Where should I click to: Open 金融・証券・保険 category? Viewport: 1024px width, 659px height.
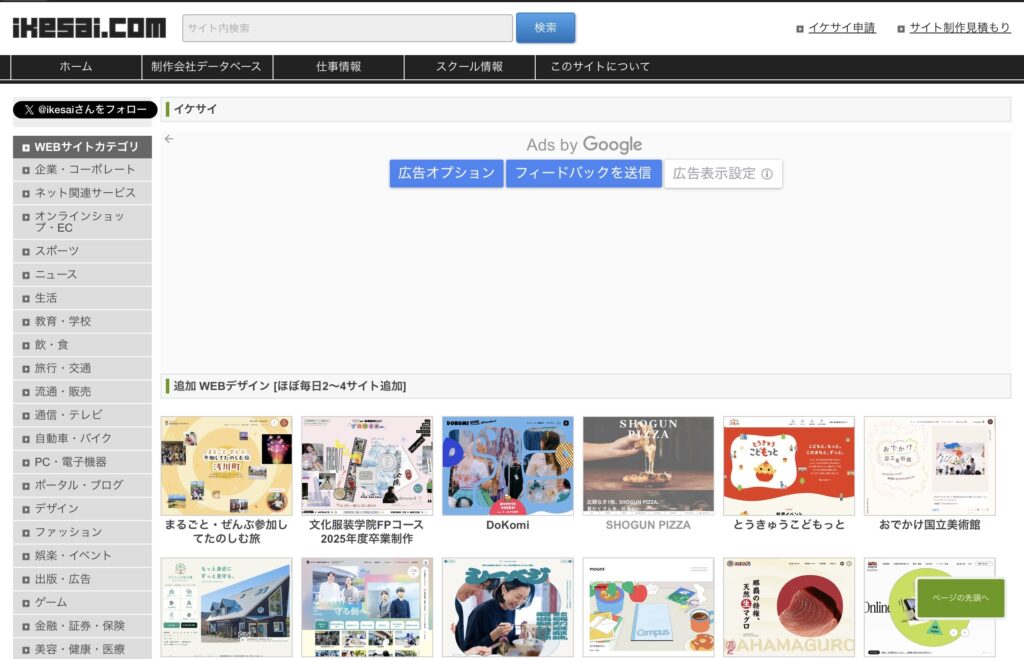click(82, 626)
